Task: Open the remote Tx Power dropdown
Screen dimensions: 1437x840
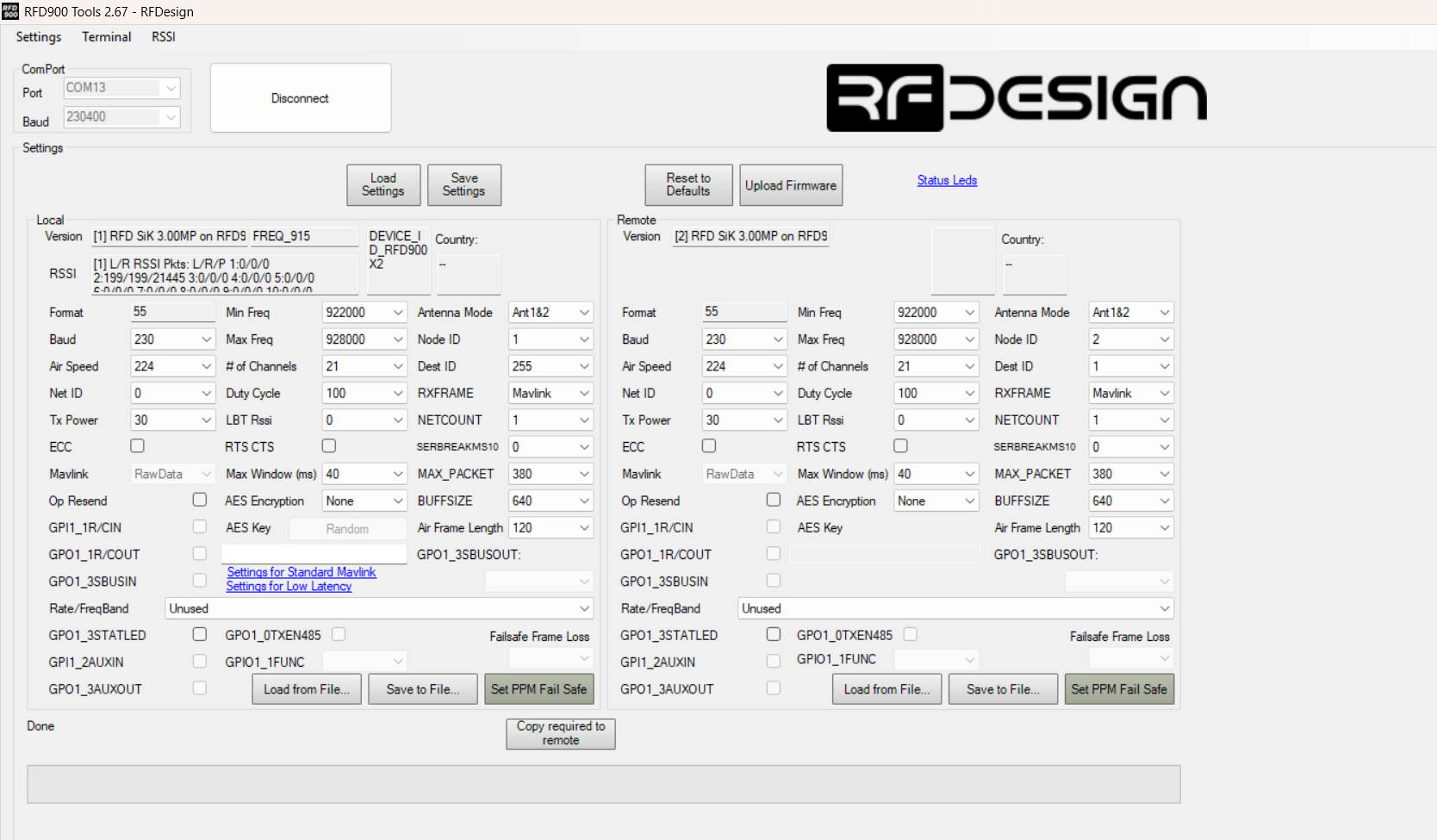Action: click(744, 420)
